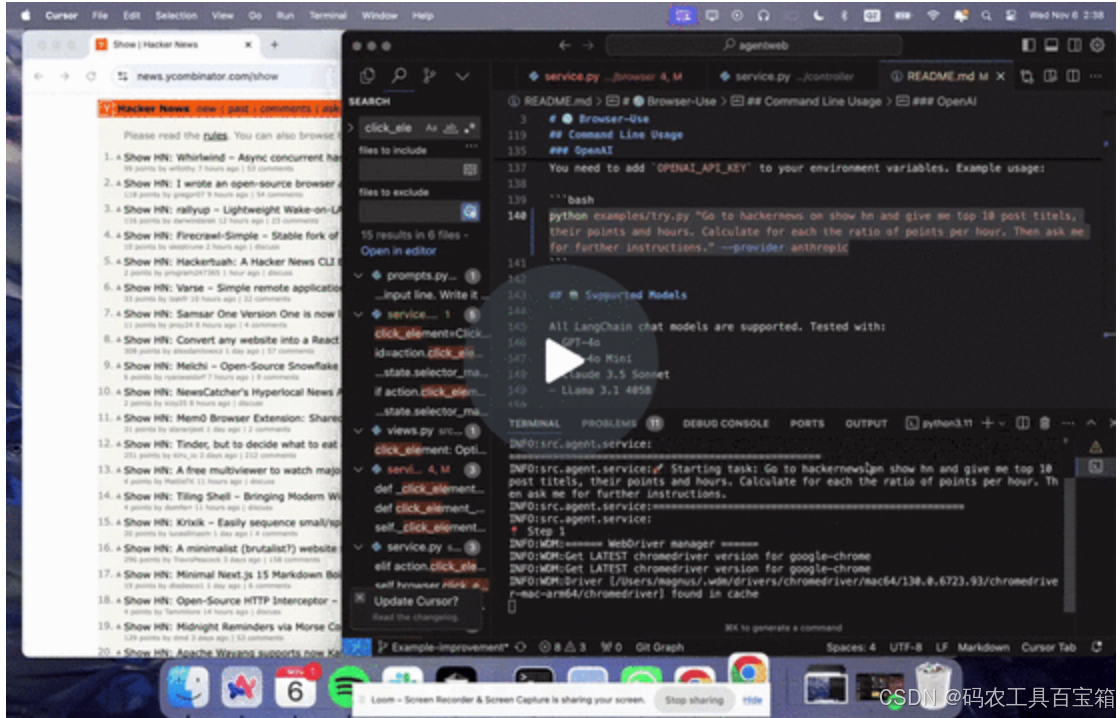The image size is (1120, 718).
Task: Collapse the service.py results group with 5 matches
Action: pos(359,314)
